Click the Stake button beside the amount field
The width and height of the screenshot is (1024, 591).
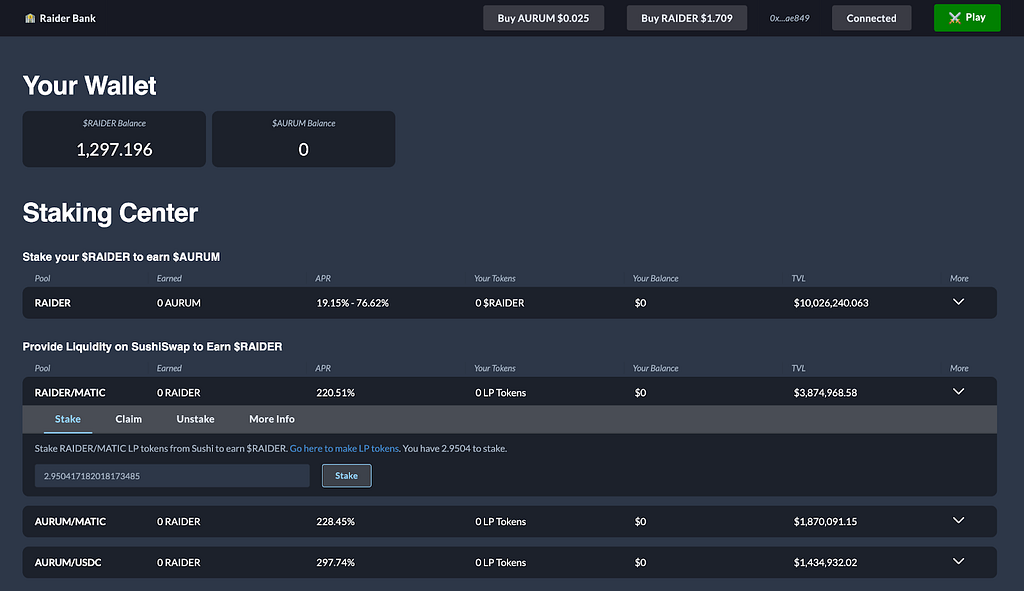click(347, 475)
